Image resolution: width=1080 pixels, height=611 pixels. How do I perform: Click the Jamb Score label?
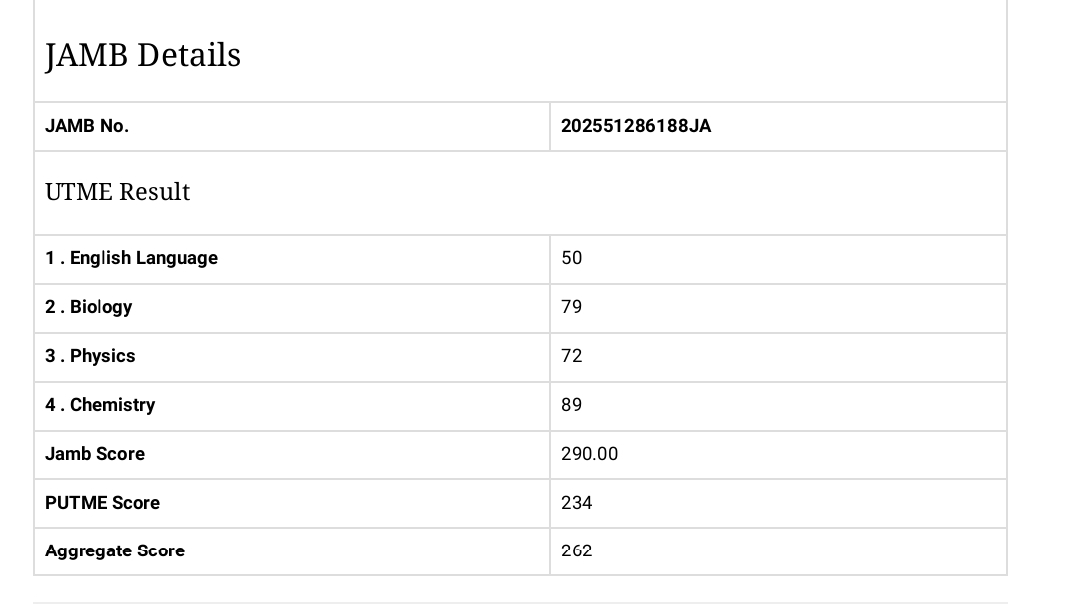(95, 454)
